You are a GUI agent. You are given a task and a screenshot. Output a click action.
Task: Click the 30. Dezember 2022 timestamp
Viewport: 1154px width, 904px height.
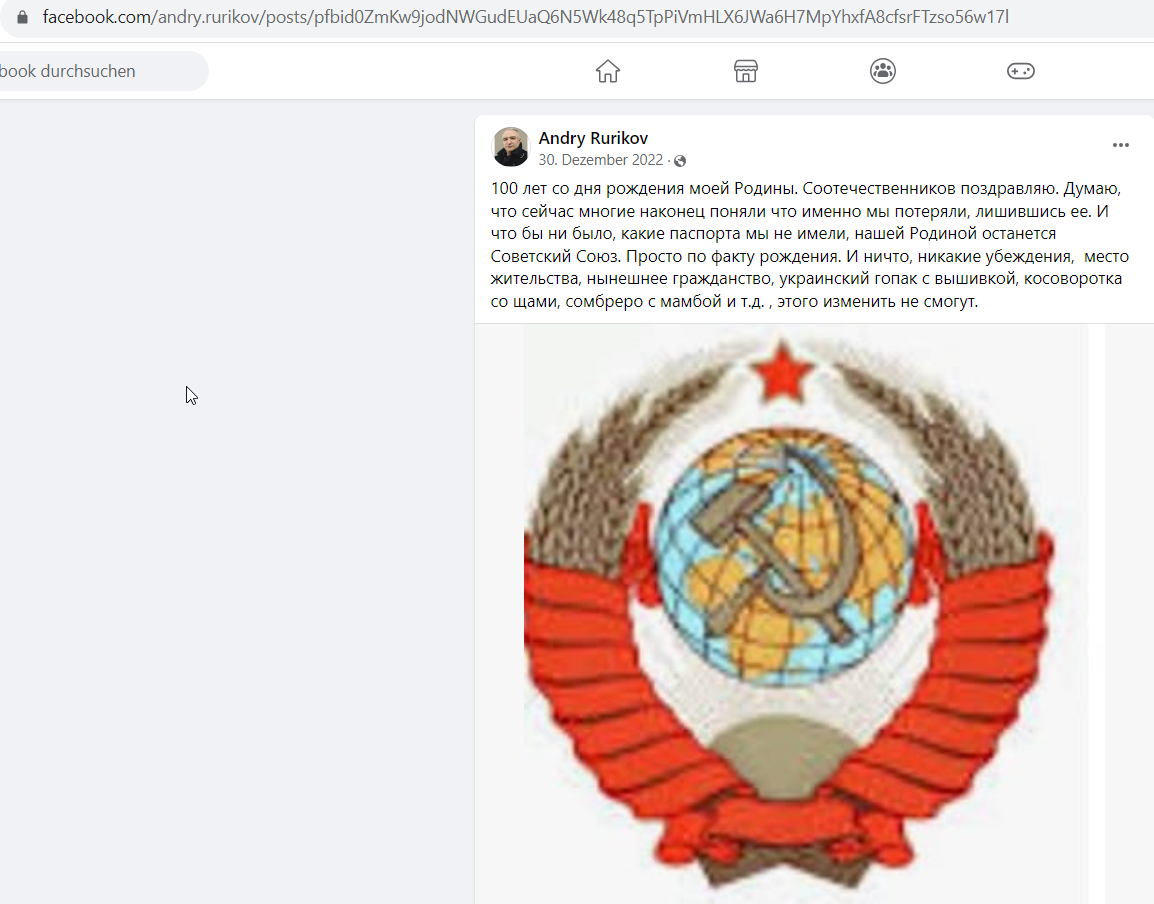601,160
